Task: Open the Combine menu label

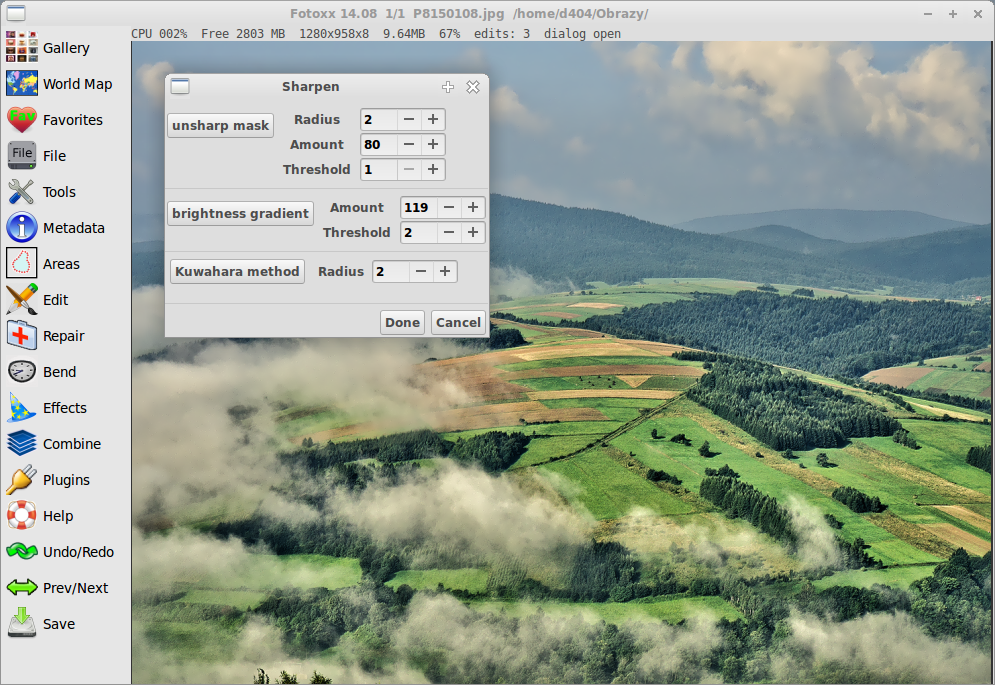Action: click(72, 444)
